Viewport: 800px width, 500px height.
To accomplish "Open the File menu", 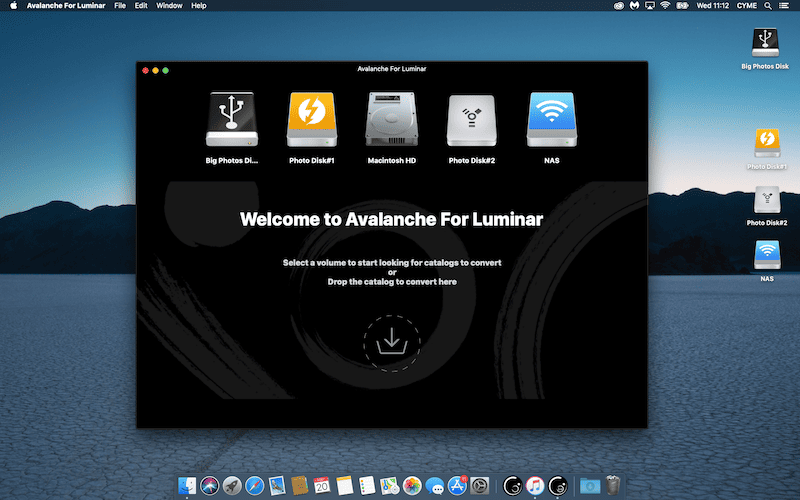I will pyautogui.click(x=120, y=6).
